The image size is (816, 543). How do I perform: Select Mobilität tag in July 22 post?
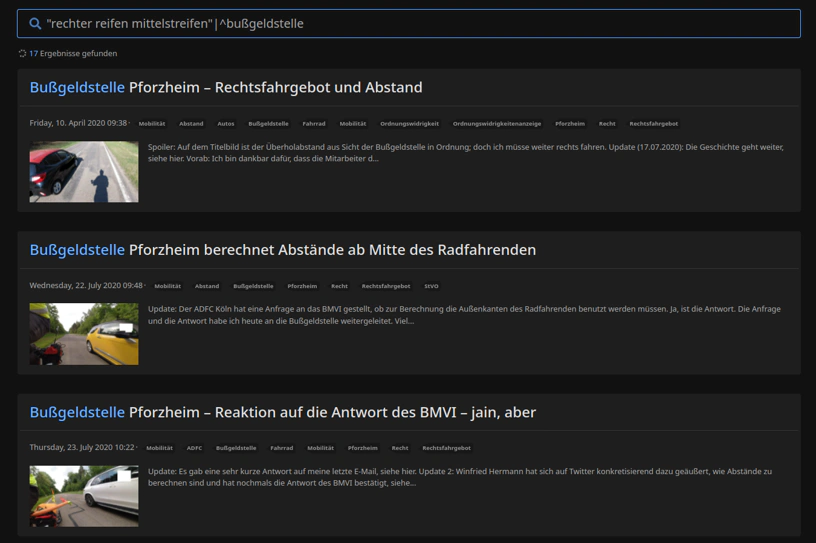168,286
